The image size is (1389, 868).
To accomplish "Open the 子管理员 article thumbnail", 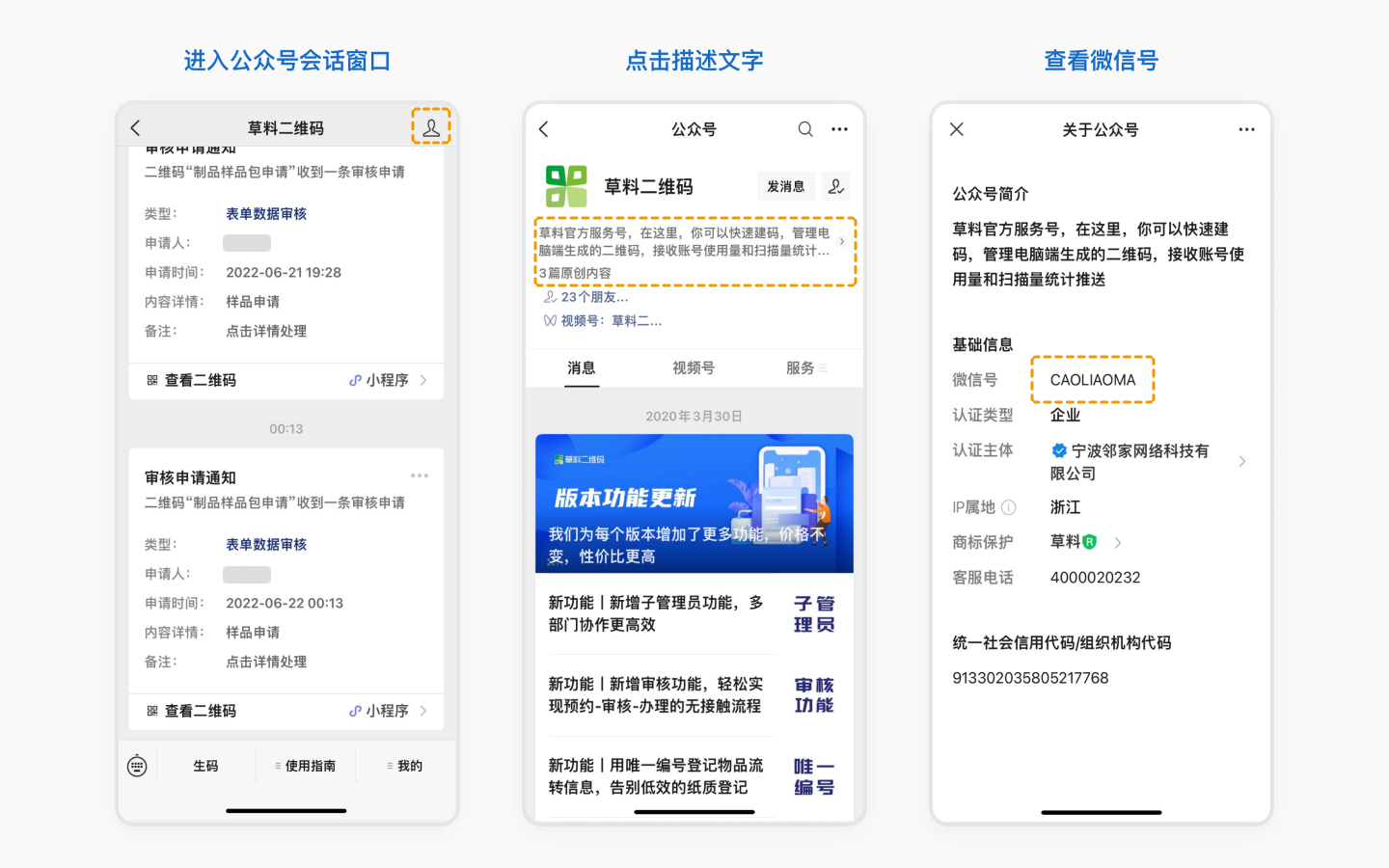I will [x=814, y=613].
